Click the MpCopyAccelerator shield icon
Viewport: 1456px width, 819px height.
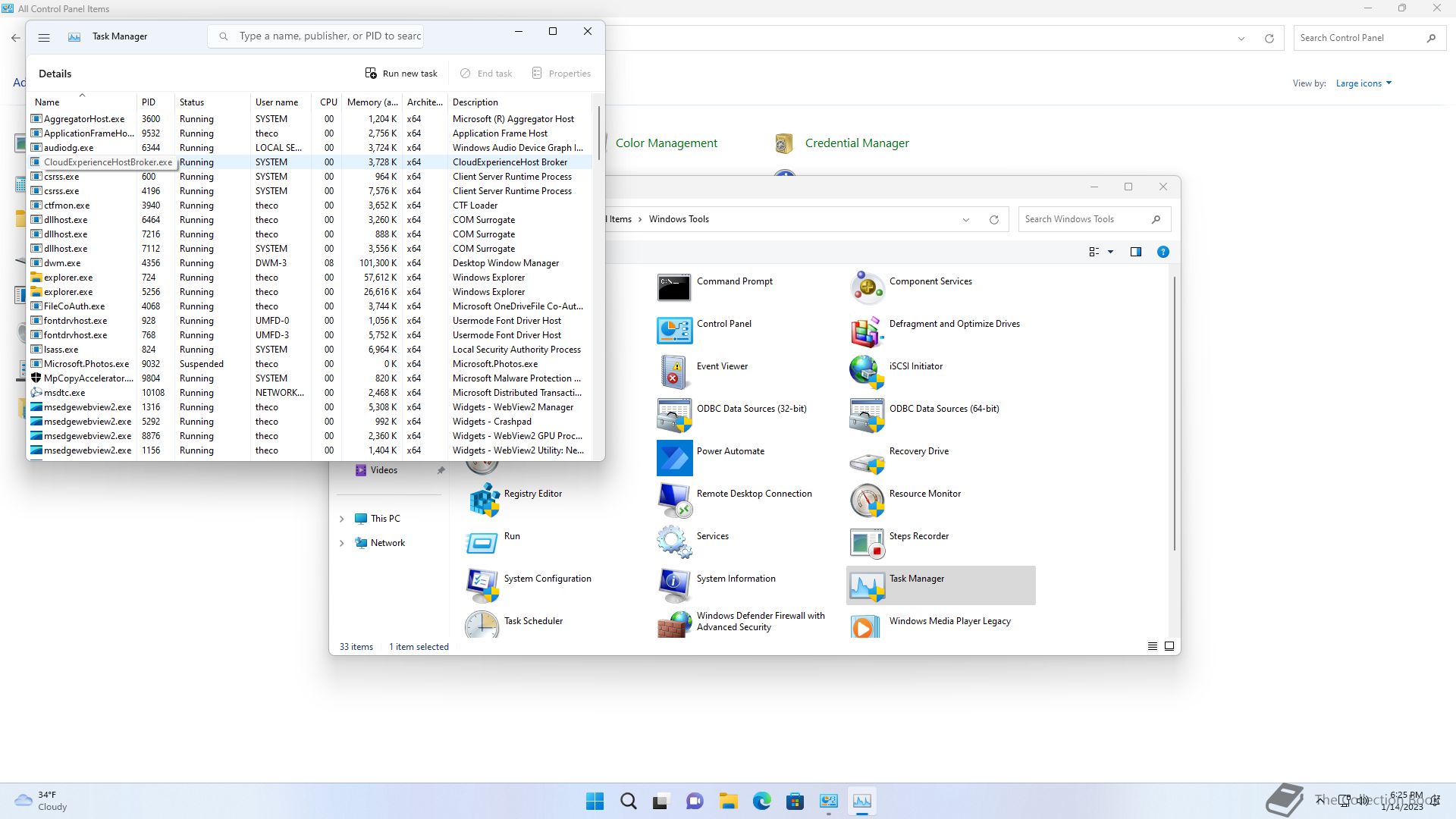click(x=36, y=378)
